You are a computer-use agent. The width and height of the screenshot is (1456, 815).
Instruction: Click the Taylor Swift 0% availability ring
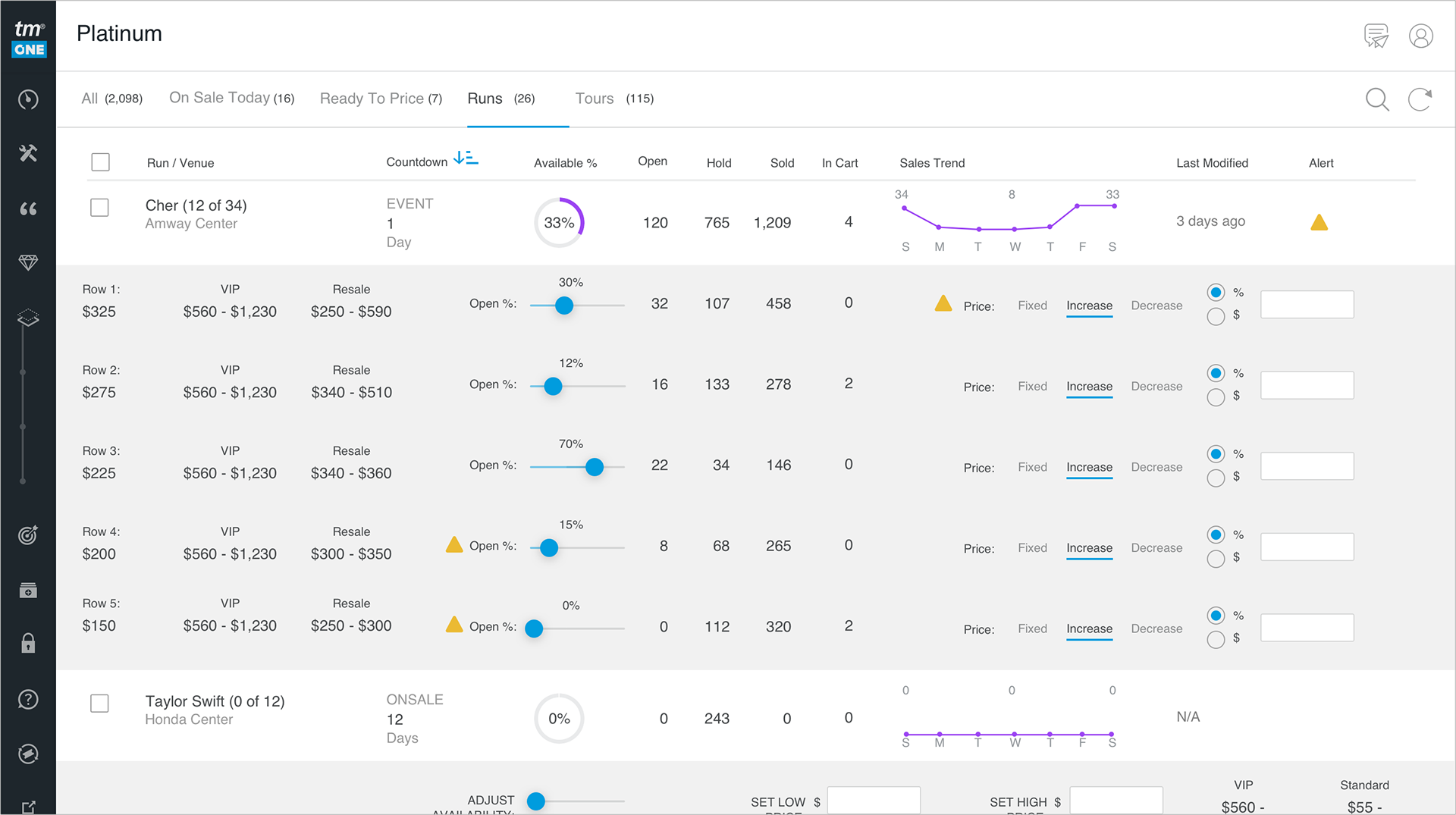(x=559, y=719)
